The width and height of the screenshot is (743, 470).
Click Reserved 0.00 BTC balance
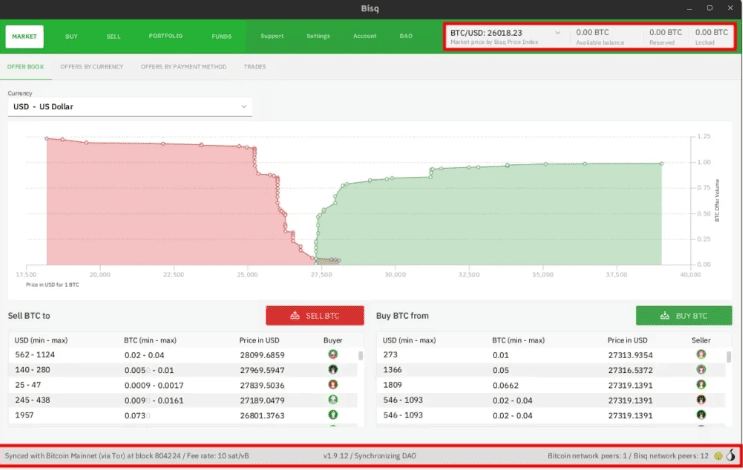click(x=665, y=36)
